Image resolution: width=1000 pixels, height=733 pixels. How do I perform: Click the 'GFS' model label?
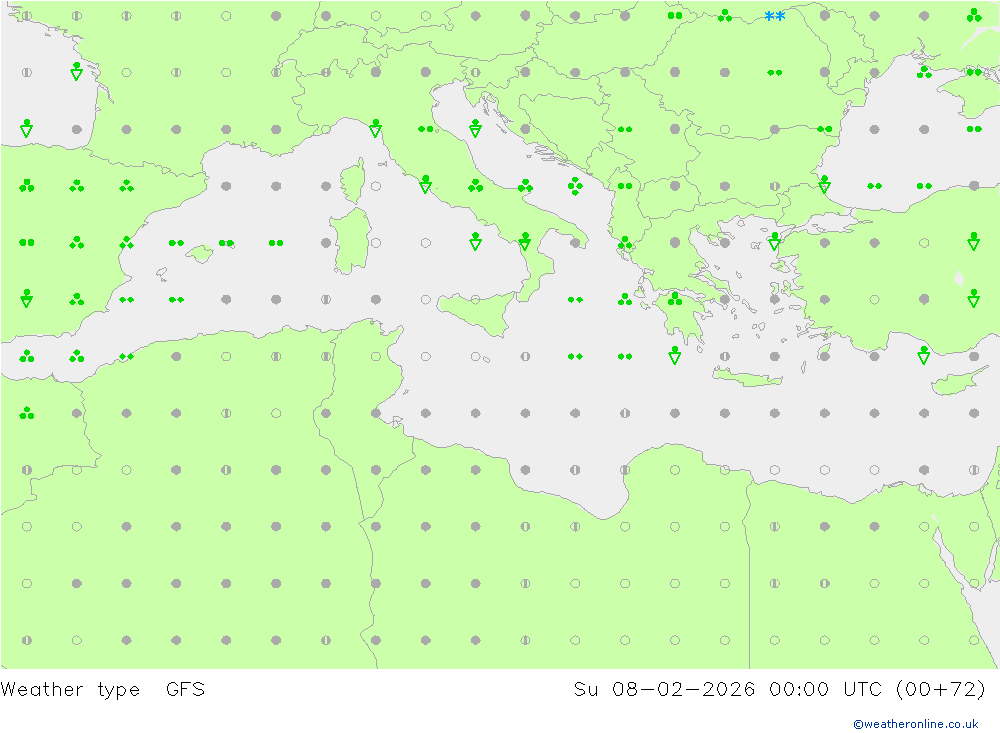(x=186, y=689)
